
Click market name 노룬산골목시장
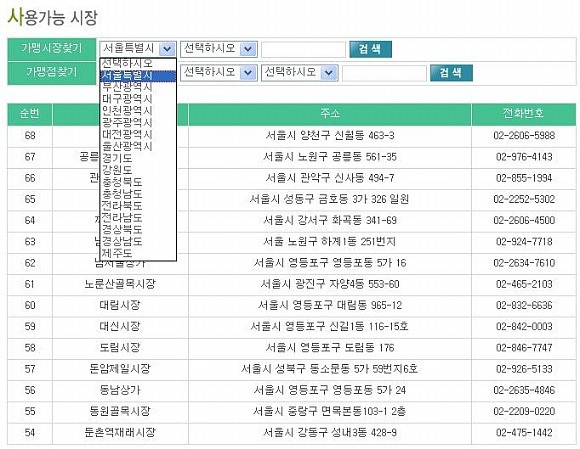tap(120, 284)
